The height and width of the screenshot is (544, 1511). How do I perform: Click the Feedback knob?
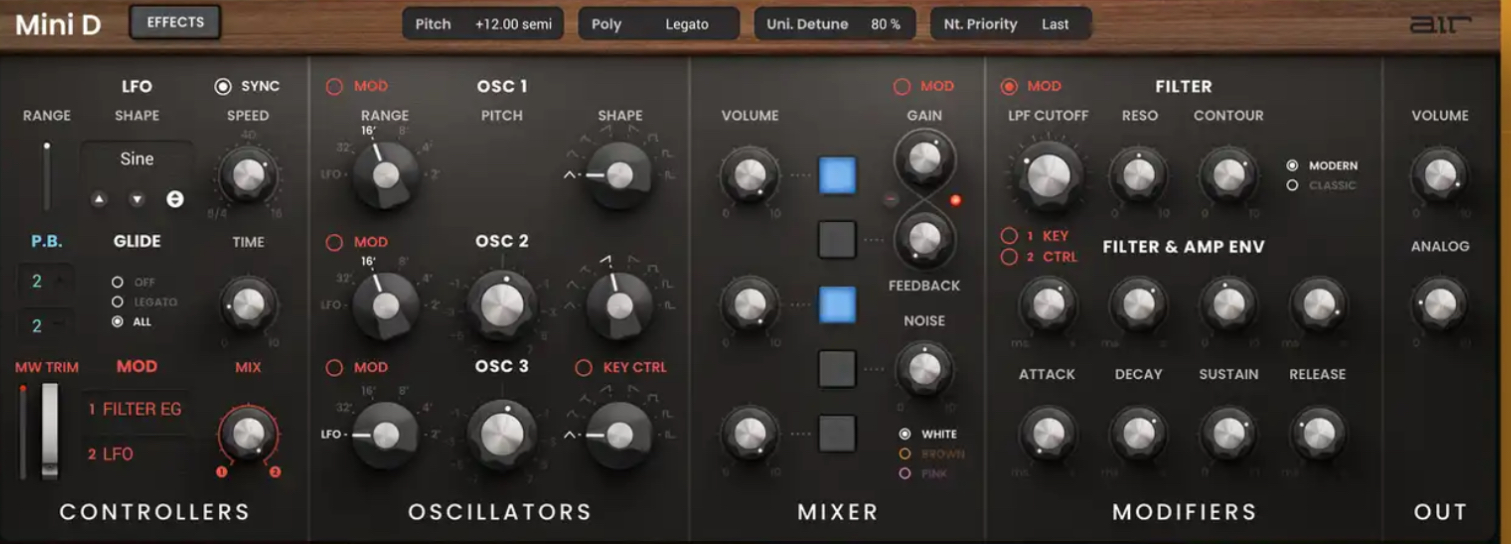point(924,238)
